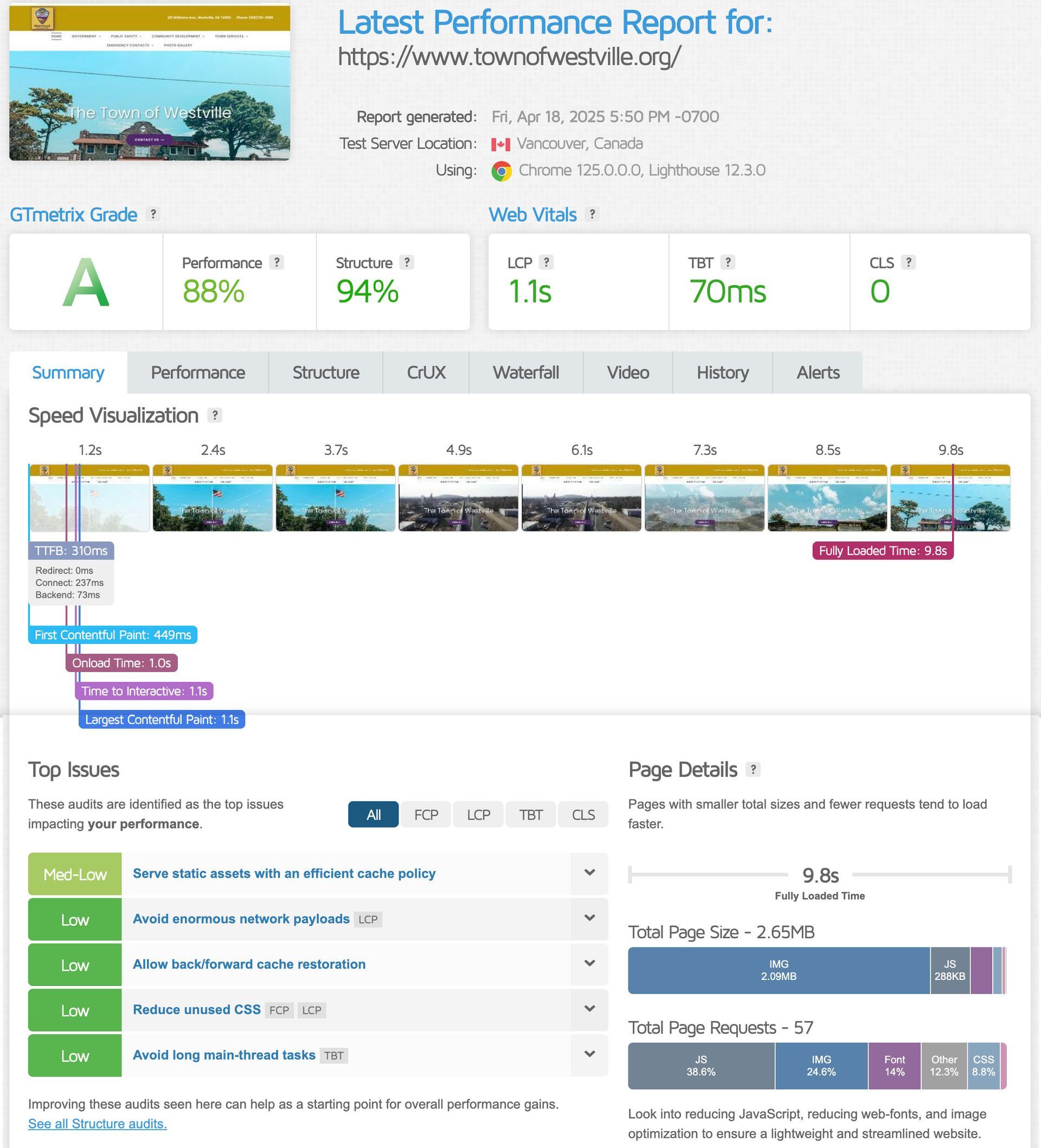Switch to the Waterfall tab

pos(525,372)
